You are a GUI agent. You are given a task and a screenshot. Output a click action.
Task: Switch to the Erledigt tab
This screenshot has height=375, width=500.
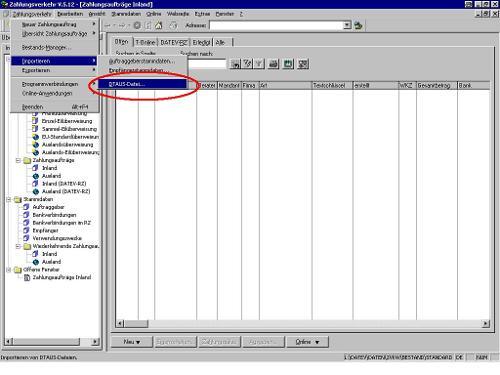click(x=201, y=42)
